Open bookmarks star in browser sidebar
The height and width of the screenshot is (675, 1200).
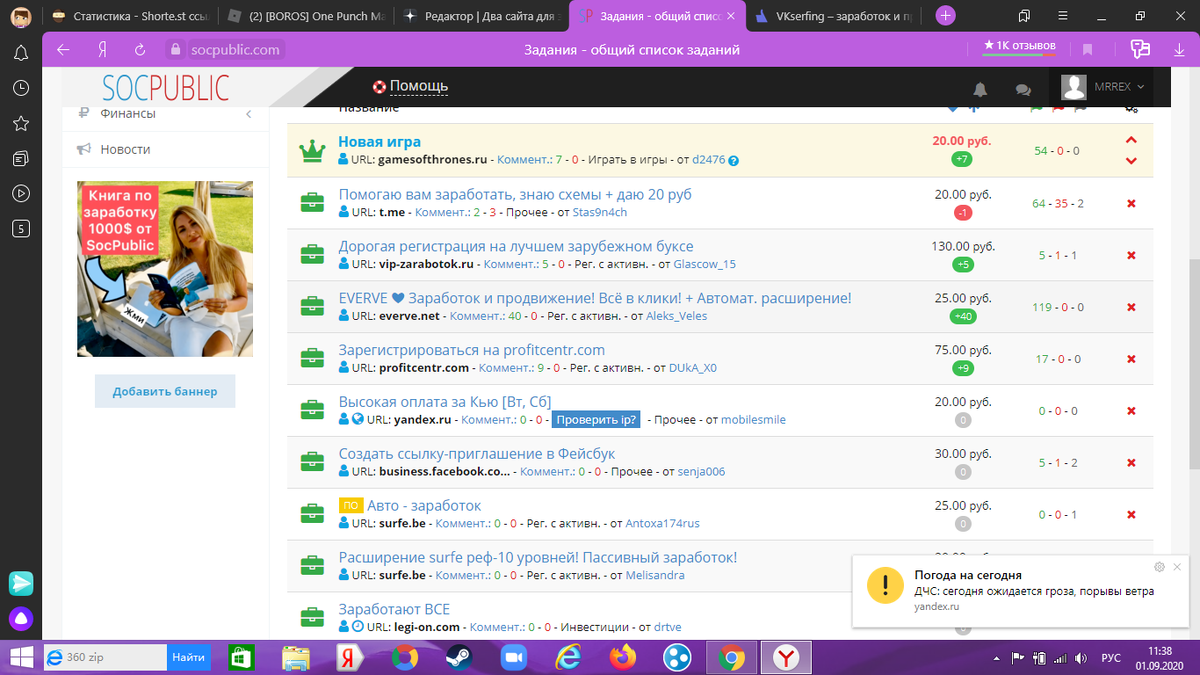pos(21,123)
